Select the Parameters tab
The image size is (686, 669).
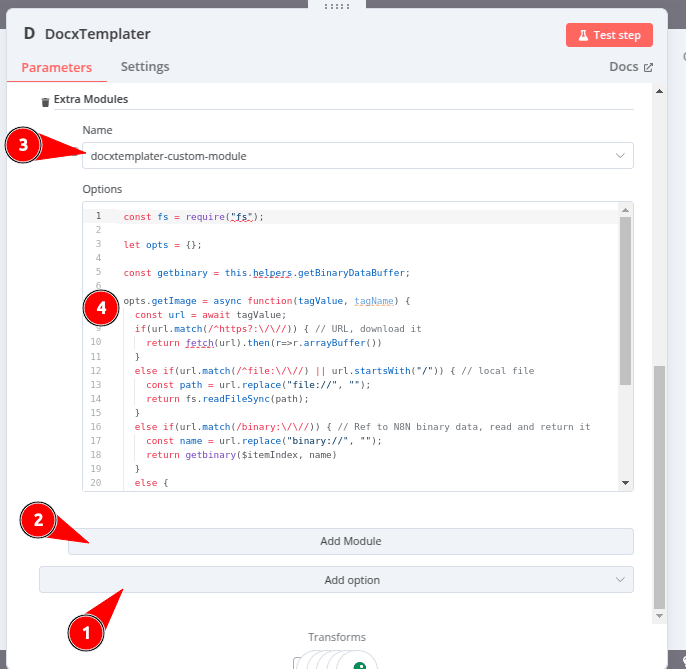56,67
